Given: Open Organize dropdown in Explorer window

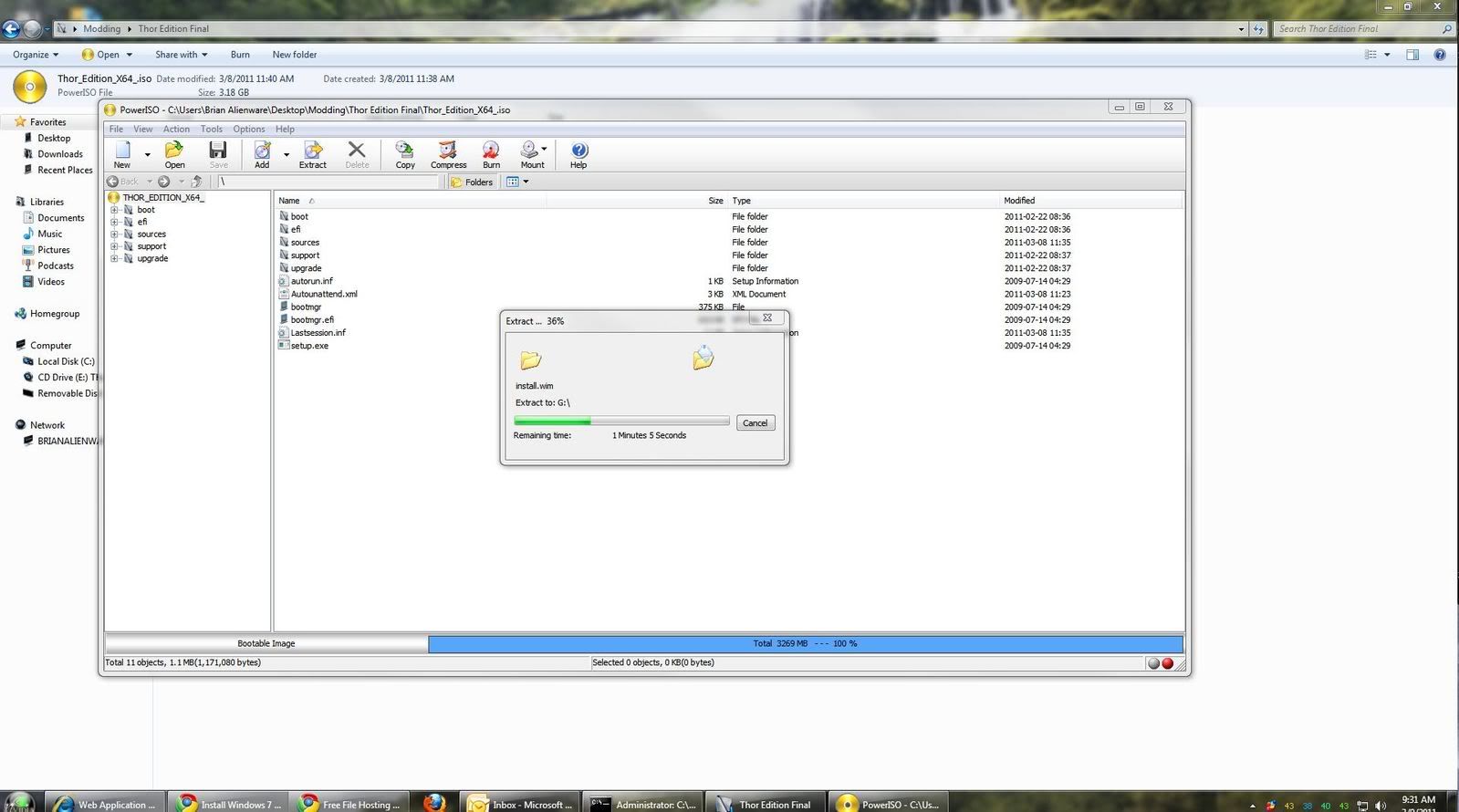Looking at the screenshot, I should coord(36,55).
